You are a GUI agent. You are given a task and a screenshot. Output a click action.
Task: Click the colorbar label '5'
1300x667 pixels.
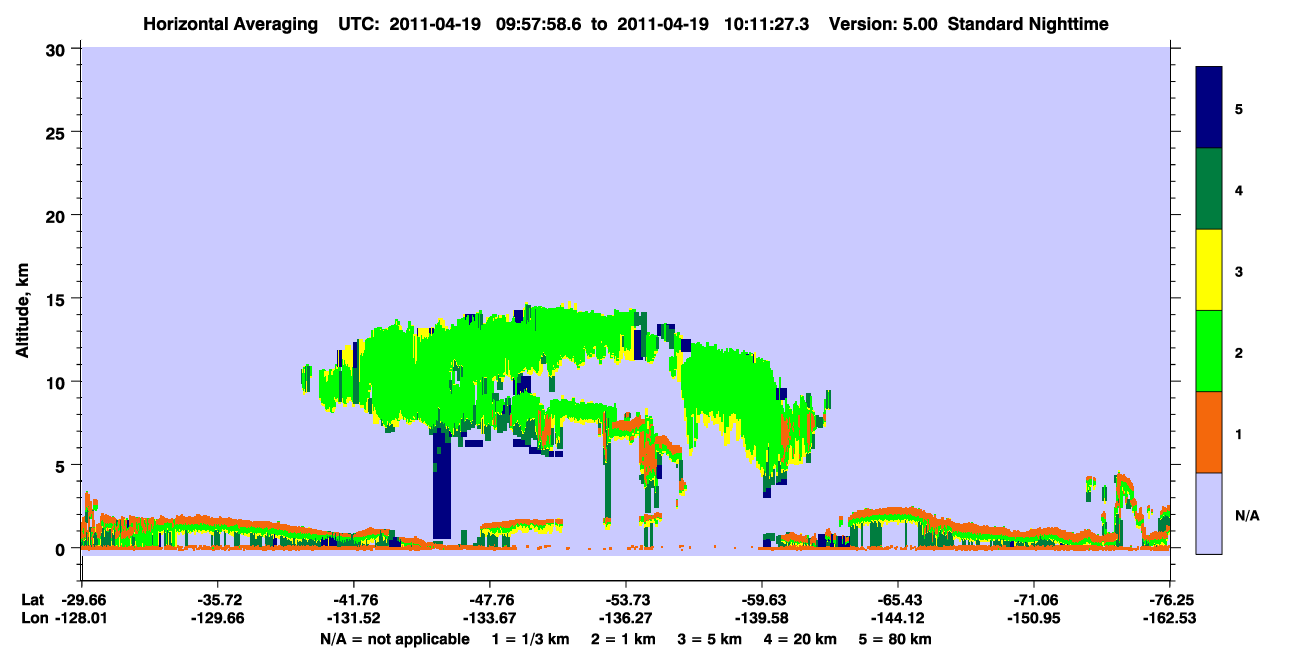click(x=1239, y=109)
